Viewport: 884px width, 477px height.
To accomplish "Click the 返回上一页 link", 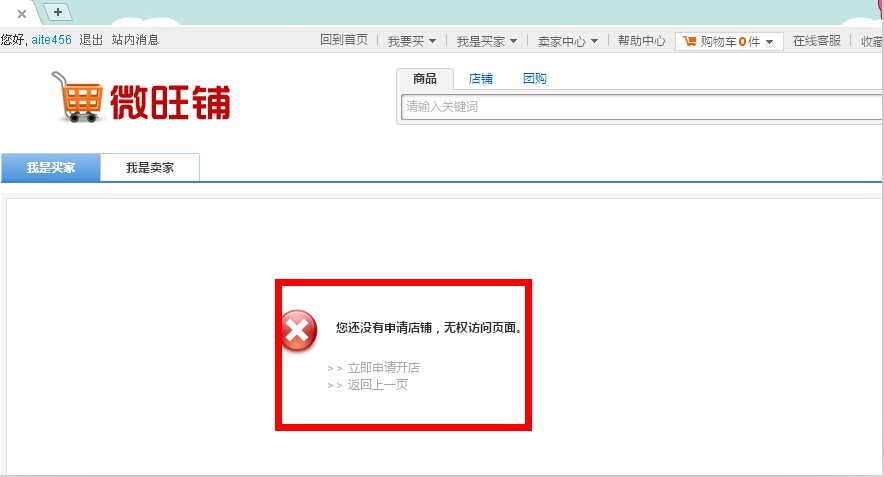I will 377,385.
